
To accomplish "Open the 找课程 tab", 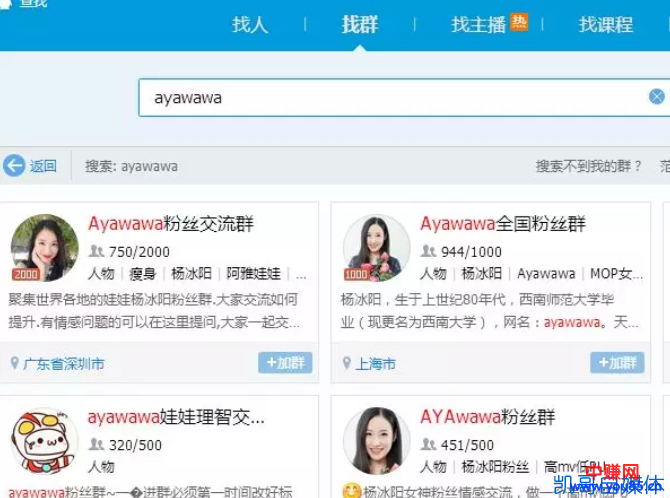I will 606,25.
